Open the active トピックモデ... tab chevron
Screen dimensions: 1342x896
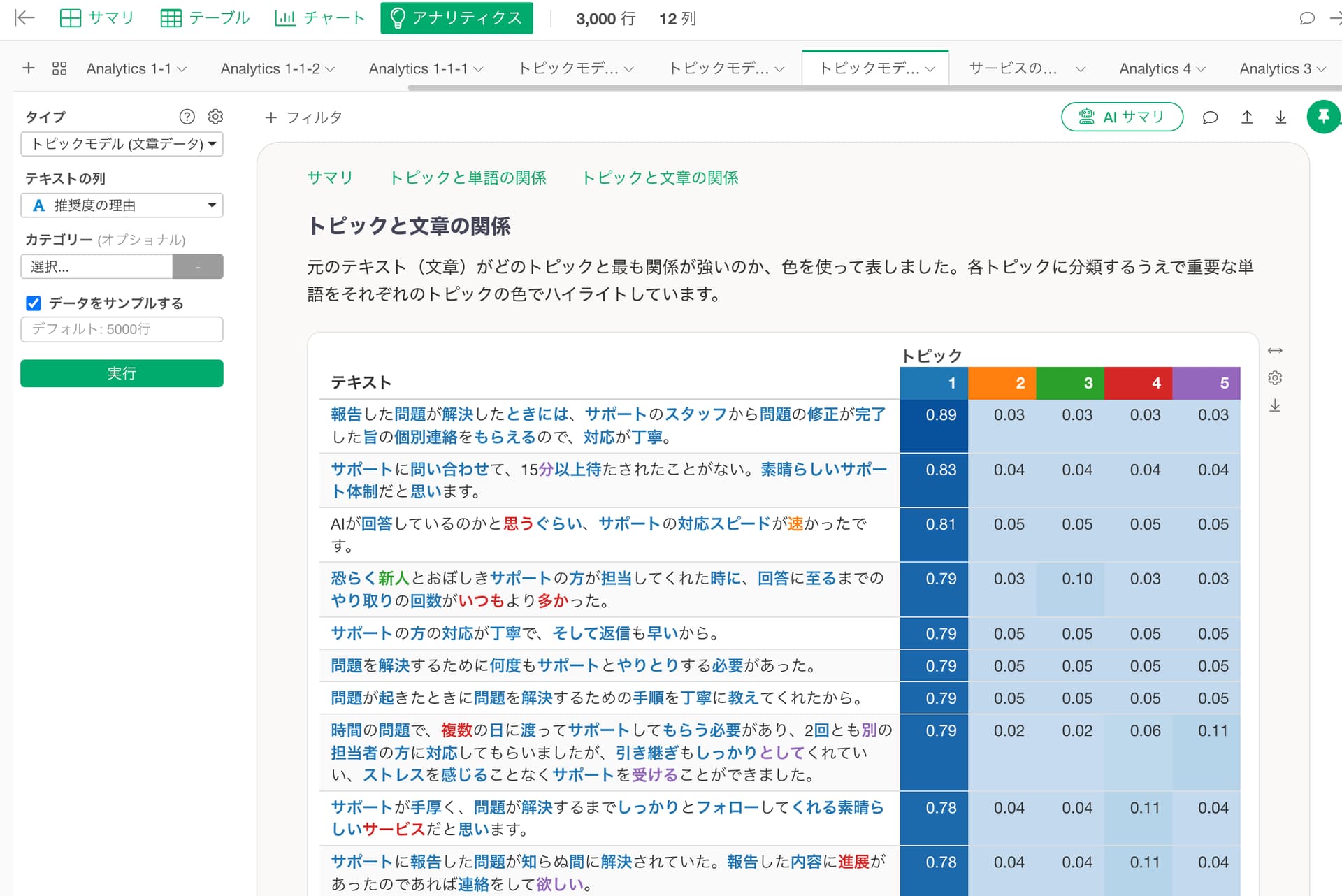(930, 69)
